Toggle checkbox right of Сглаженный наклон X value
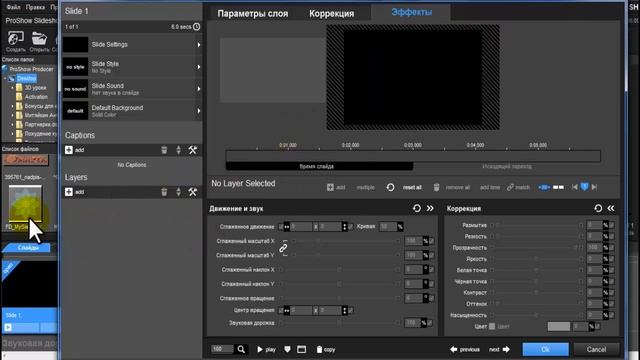 (x=432, y=270)
